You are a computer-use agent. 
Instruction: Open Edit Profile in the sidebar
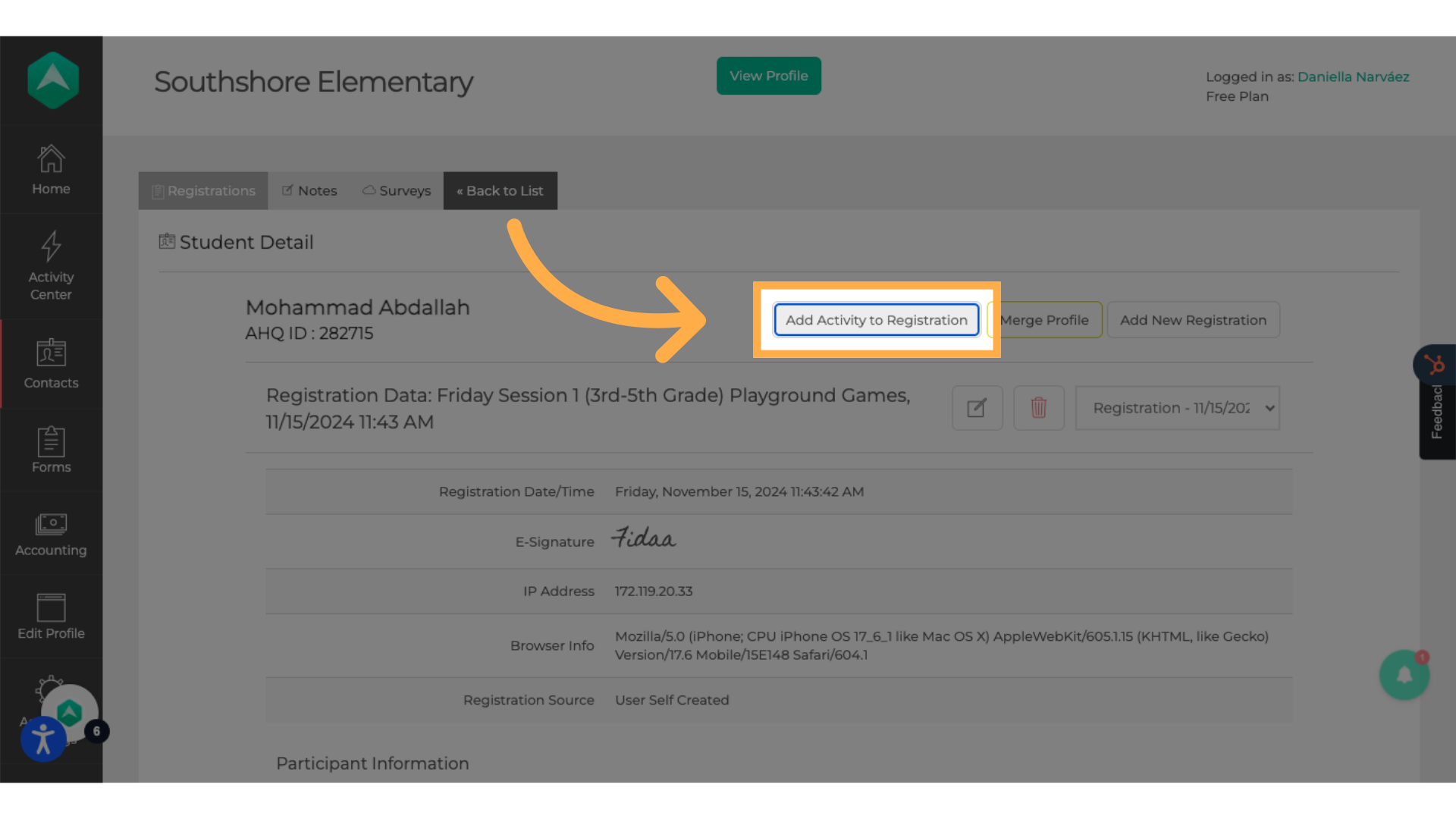click(51, 617)
